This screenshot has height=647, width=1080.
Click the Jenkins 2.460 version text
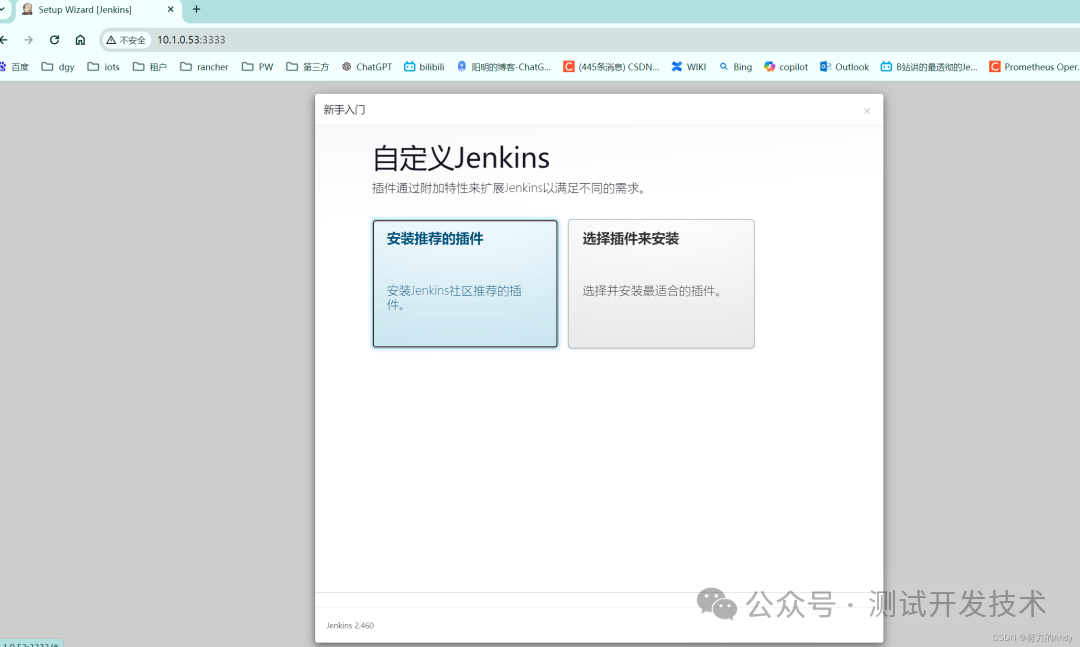tap(350, 626)
